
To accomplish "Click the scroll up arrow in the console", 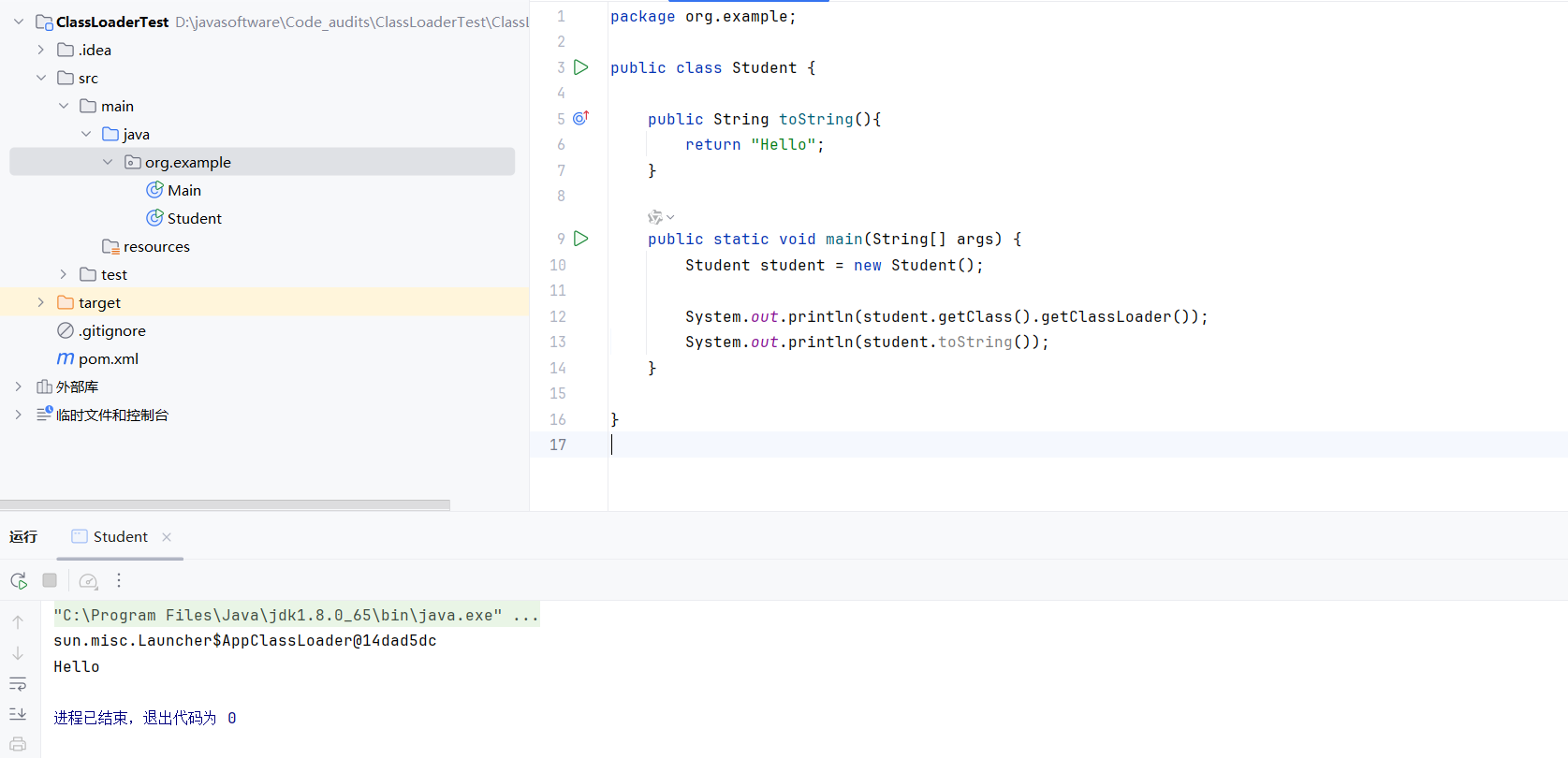I will [x=18, y=621].
